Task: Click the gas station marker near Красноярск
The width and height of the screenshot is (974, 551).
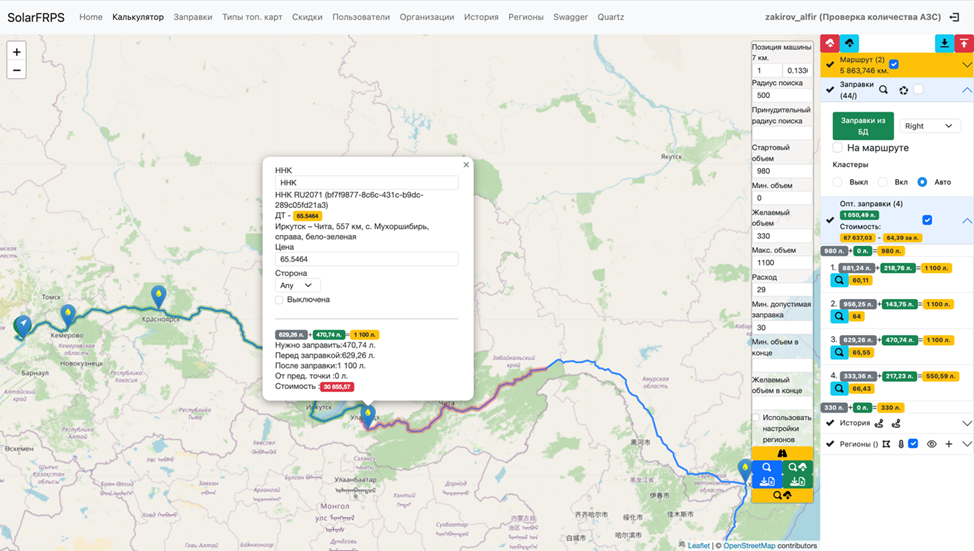Action: (159, 296)
